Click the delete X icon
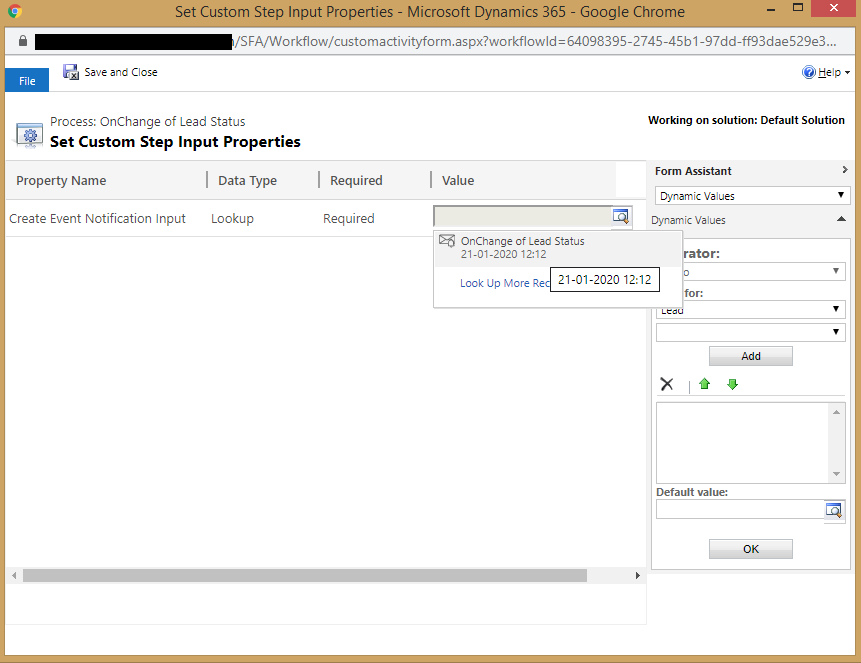 pos(667,384)
